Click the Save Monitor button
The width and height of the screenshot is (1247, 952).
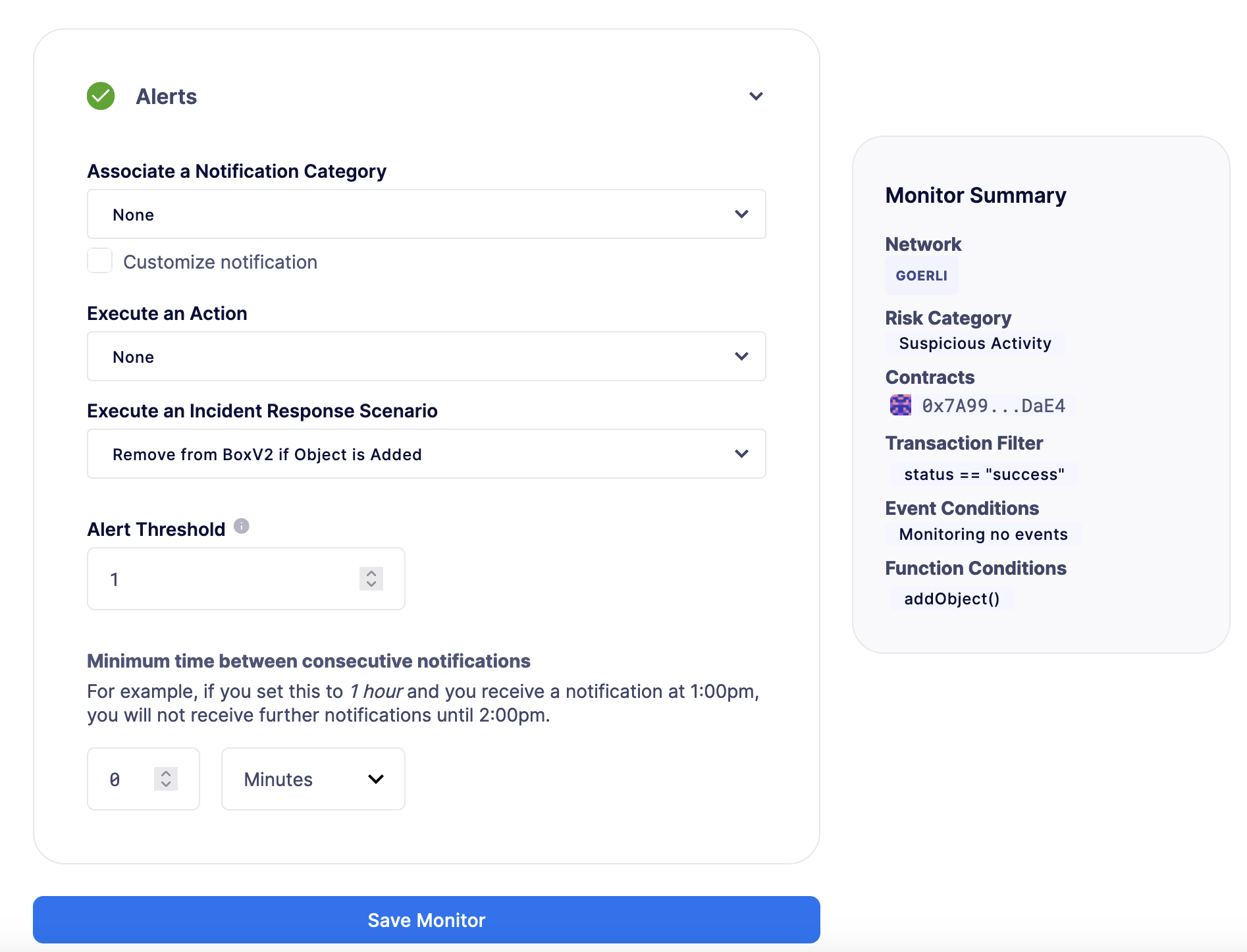427,920
